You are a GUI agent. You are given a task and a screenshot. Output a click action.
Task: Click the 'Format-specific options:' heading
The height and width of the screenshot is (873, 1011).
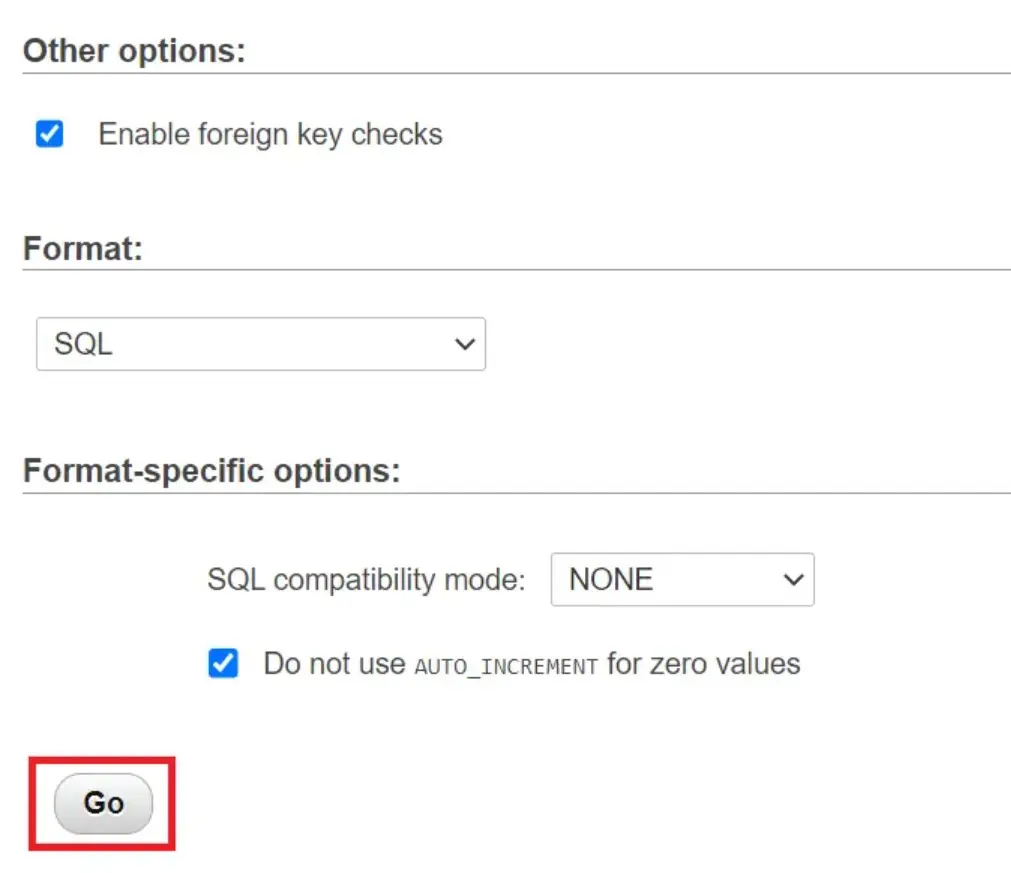pyautogui.click(x=211, y=471)
